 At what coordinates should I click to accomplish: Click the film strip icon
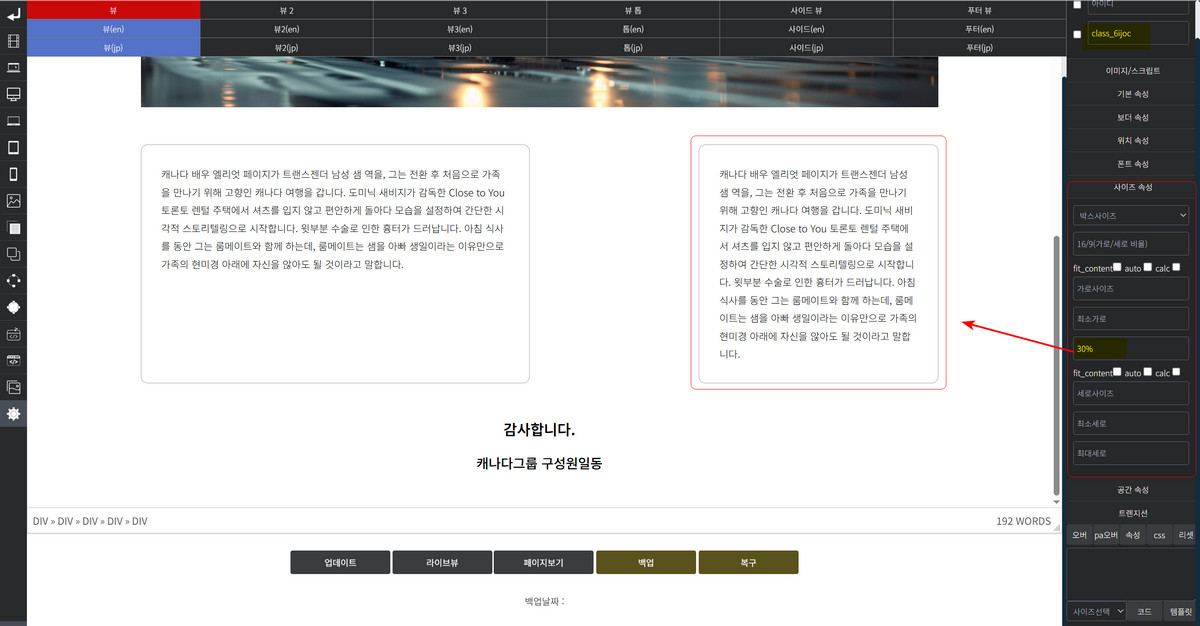click(13, 41)
